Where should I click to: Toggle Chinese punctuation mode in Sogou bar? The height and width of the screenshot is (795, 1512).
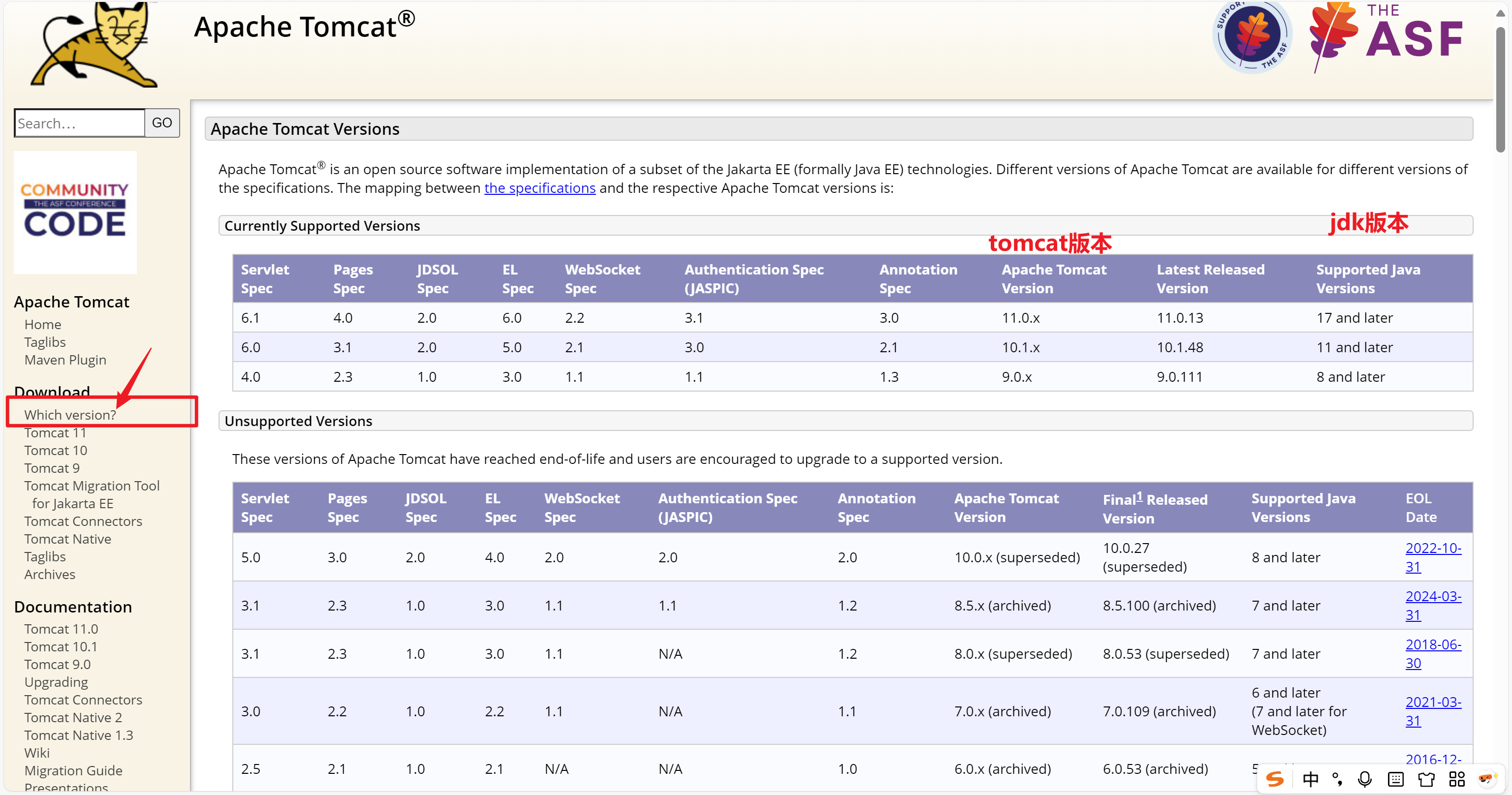(x=1336, y=779)
